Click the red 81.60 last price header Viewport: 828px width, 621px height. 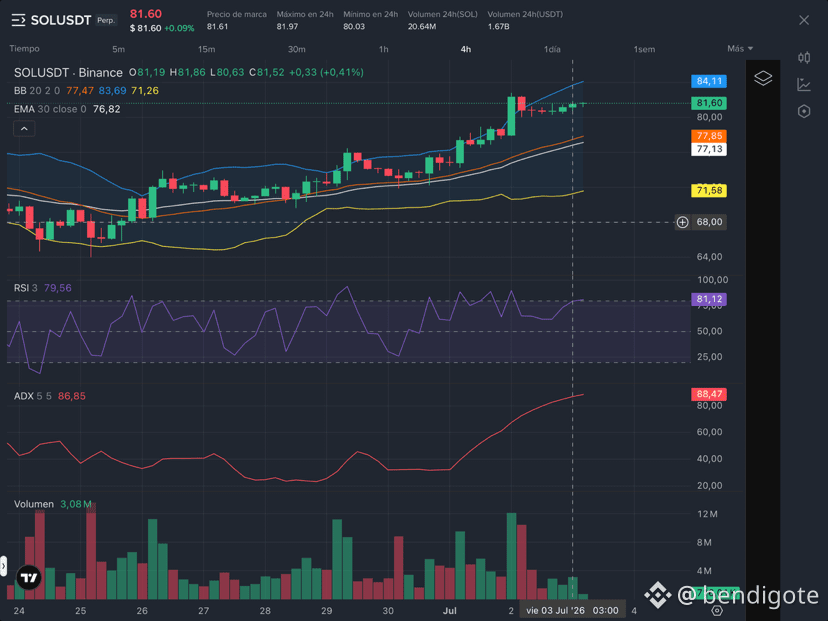[x=146, y=14]
